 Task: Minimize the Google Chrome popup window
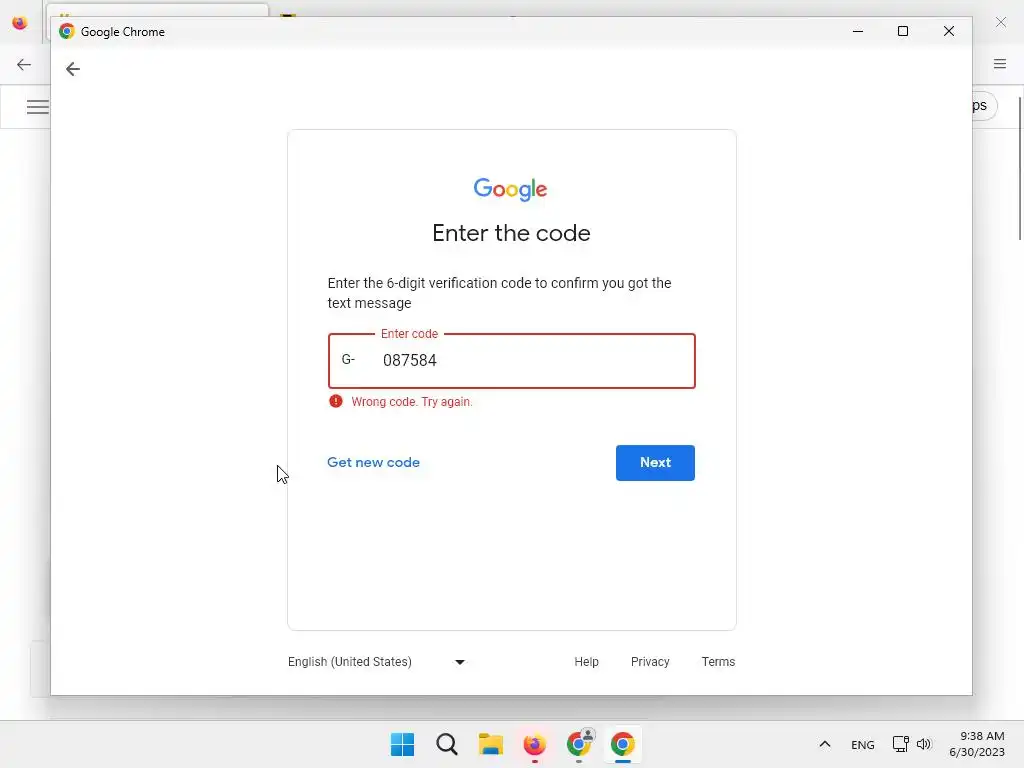point(858,31)
